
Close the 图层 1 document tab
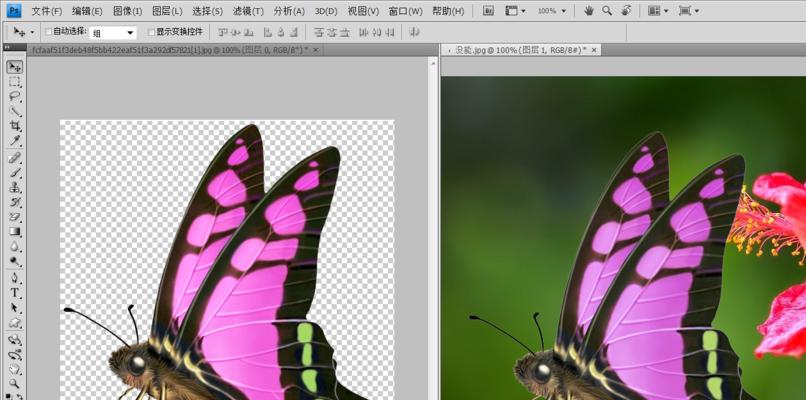[x=594, y=50]
